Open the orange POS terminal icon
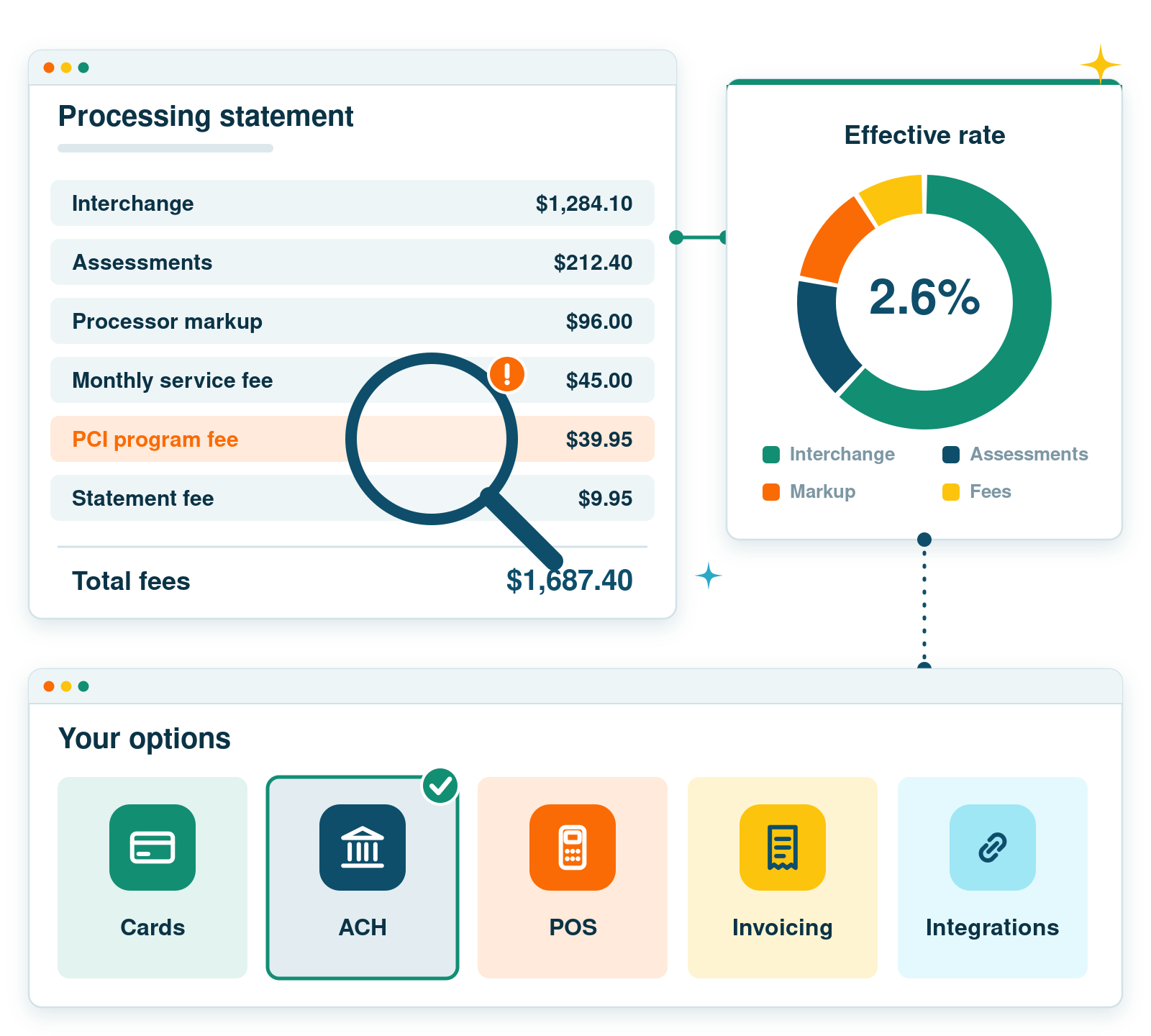This screenshot has height=1036, width=1151. 573,847
